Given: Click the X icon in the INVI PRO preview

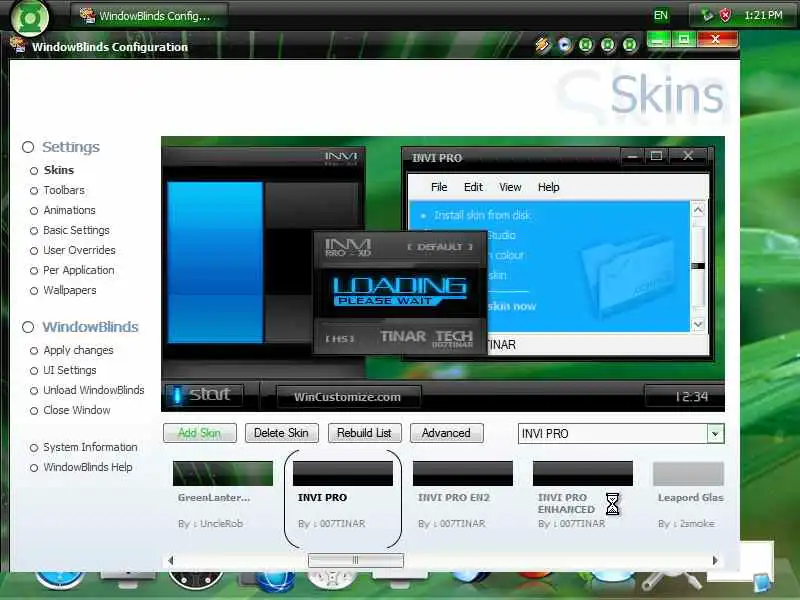Looking at the screenshot, I should click(688, 156).
